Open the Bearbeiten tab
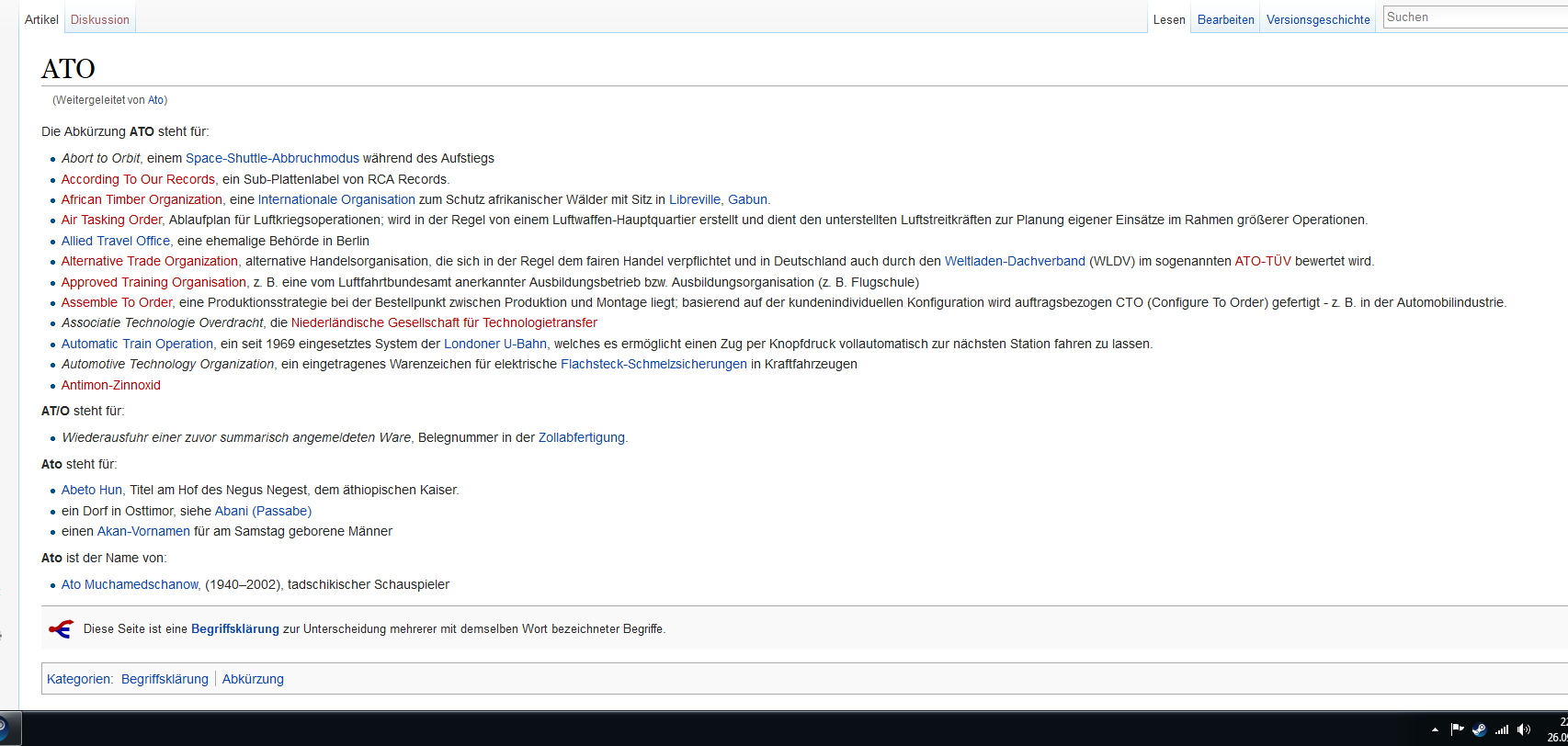This screenshot has width=1568, height=746. coord(1226,19)
